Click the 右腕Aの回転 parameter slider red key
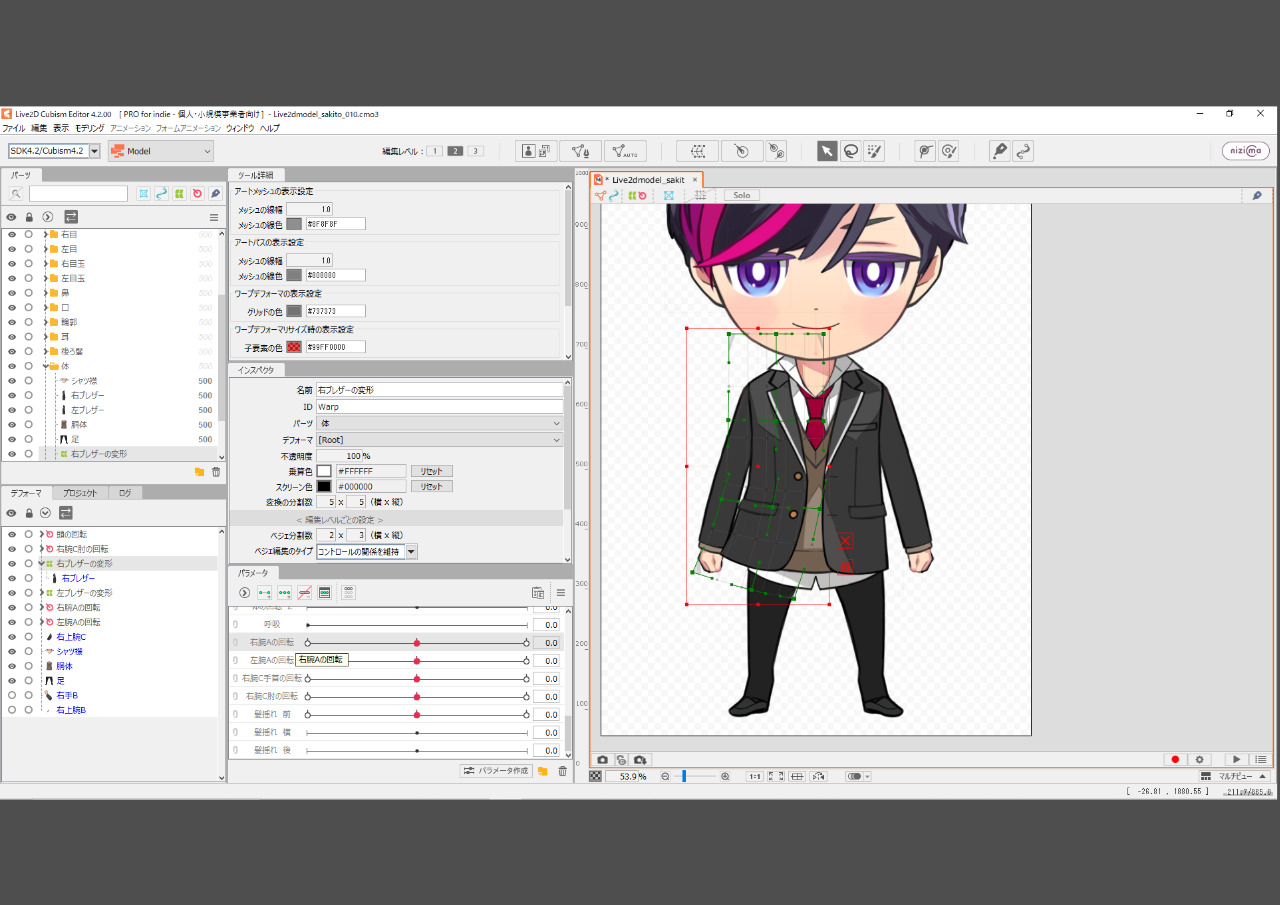 coord(417,642)
